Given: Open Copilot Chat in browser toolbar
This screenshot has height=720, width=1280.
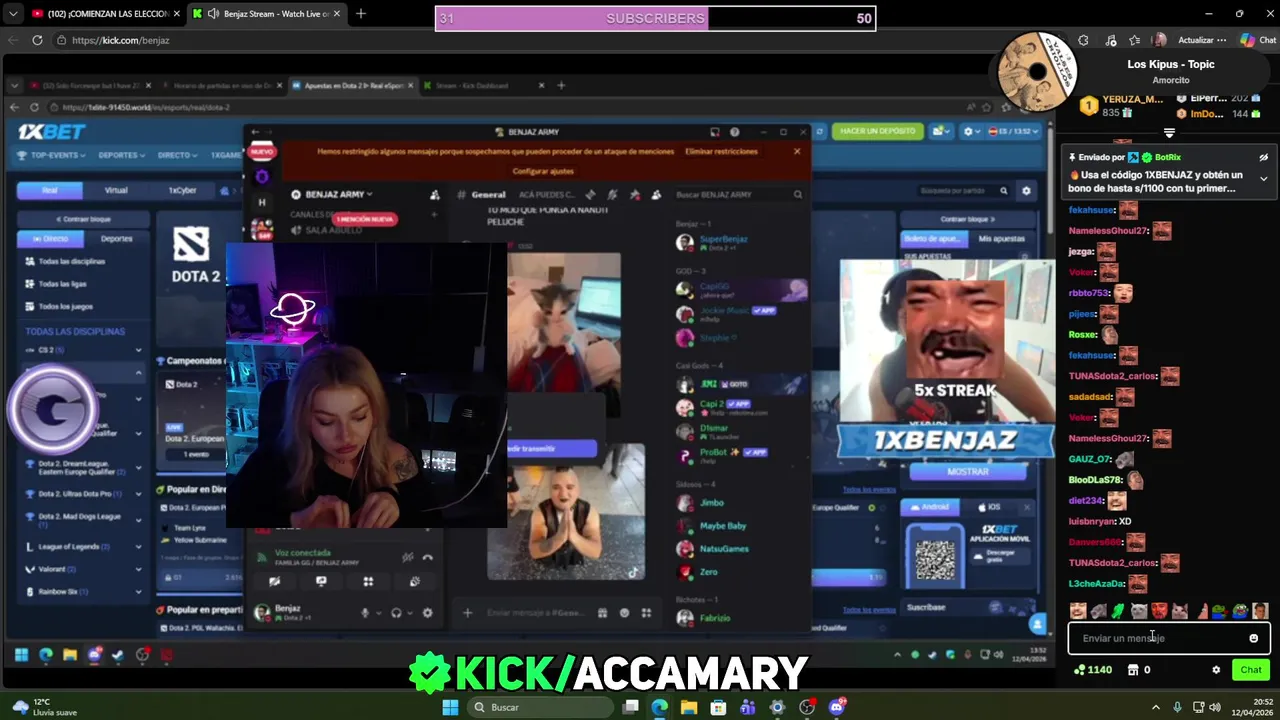Looking at the screenshot, I should pyautogui.click(x=1258, y=40).
